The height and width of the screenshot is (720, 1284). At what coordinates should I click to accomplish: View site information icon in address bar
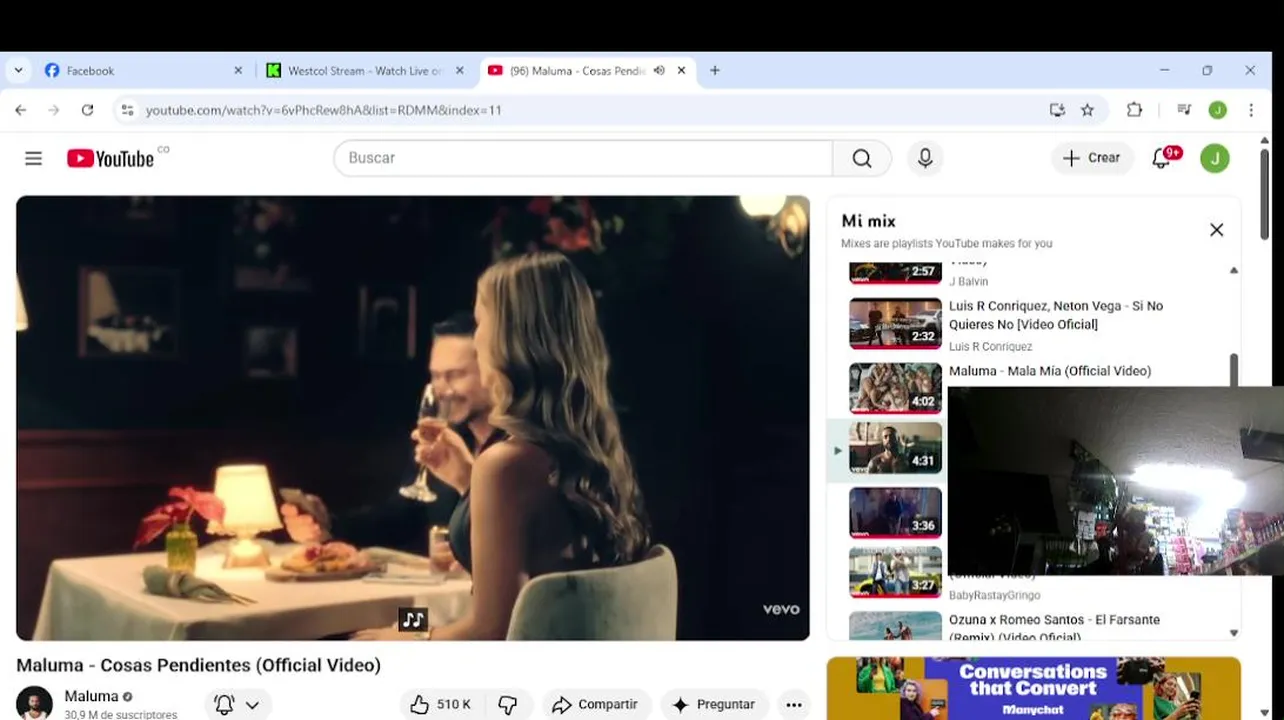127,110
